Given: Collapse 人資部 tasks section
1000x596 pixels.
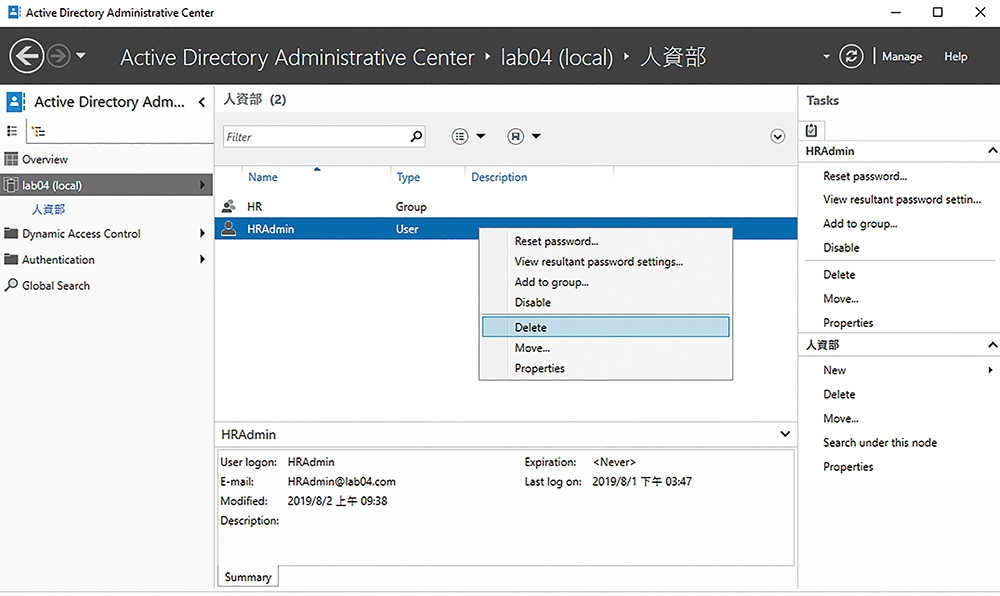Looking at the screenshot, I should pos(992,345).
